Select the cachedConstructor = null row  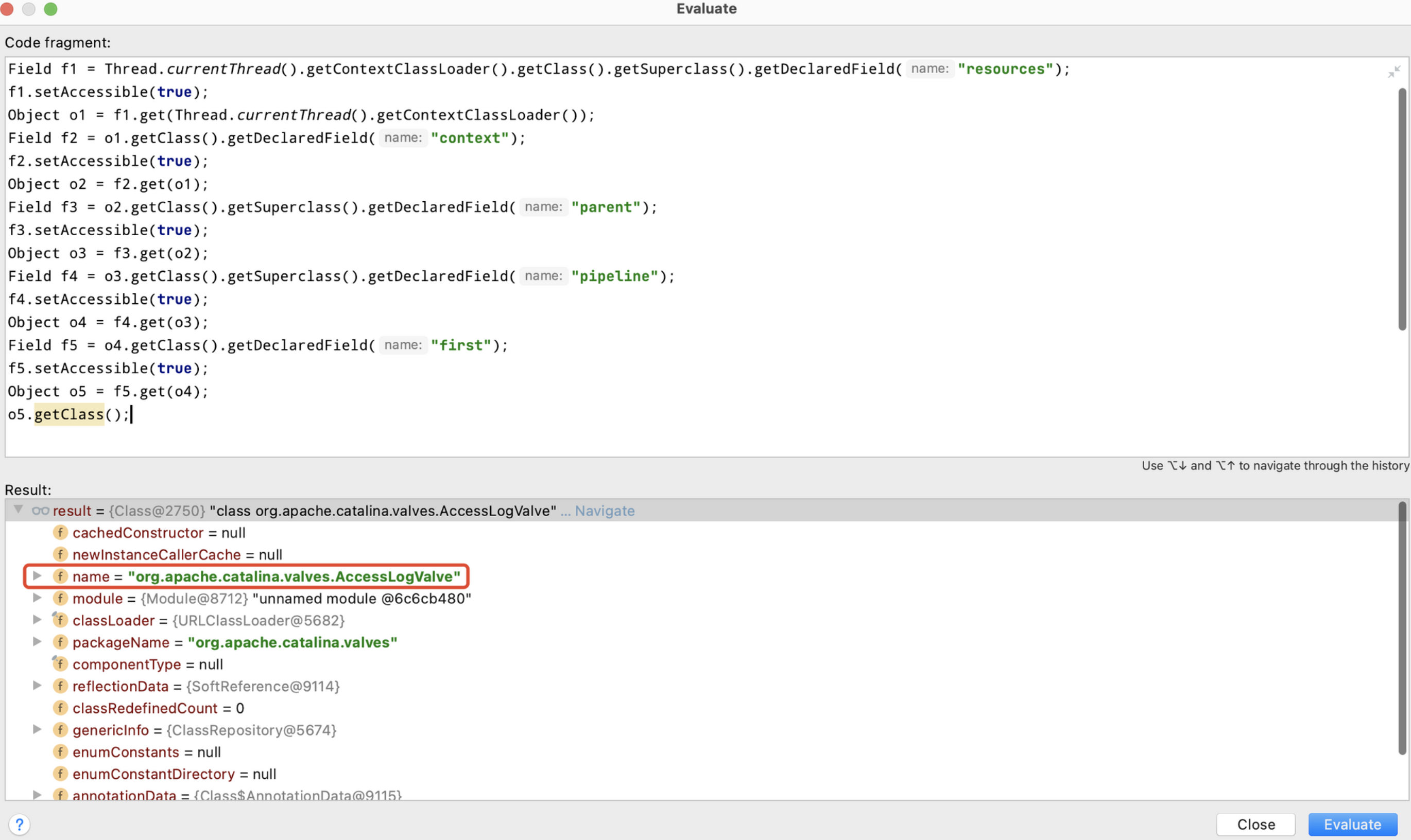701,533
